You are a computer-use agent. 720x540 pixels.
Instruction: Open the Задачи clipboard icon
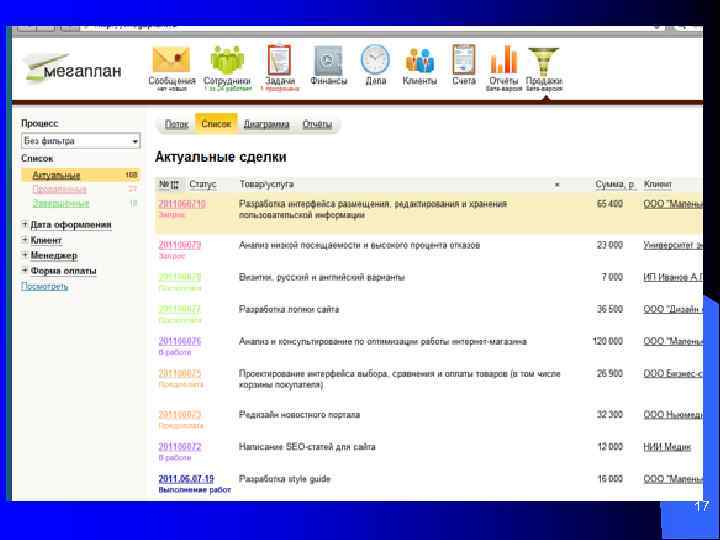click(x=279, y=60)
